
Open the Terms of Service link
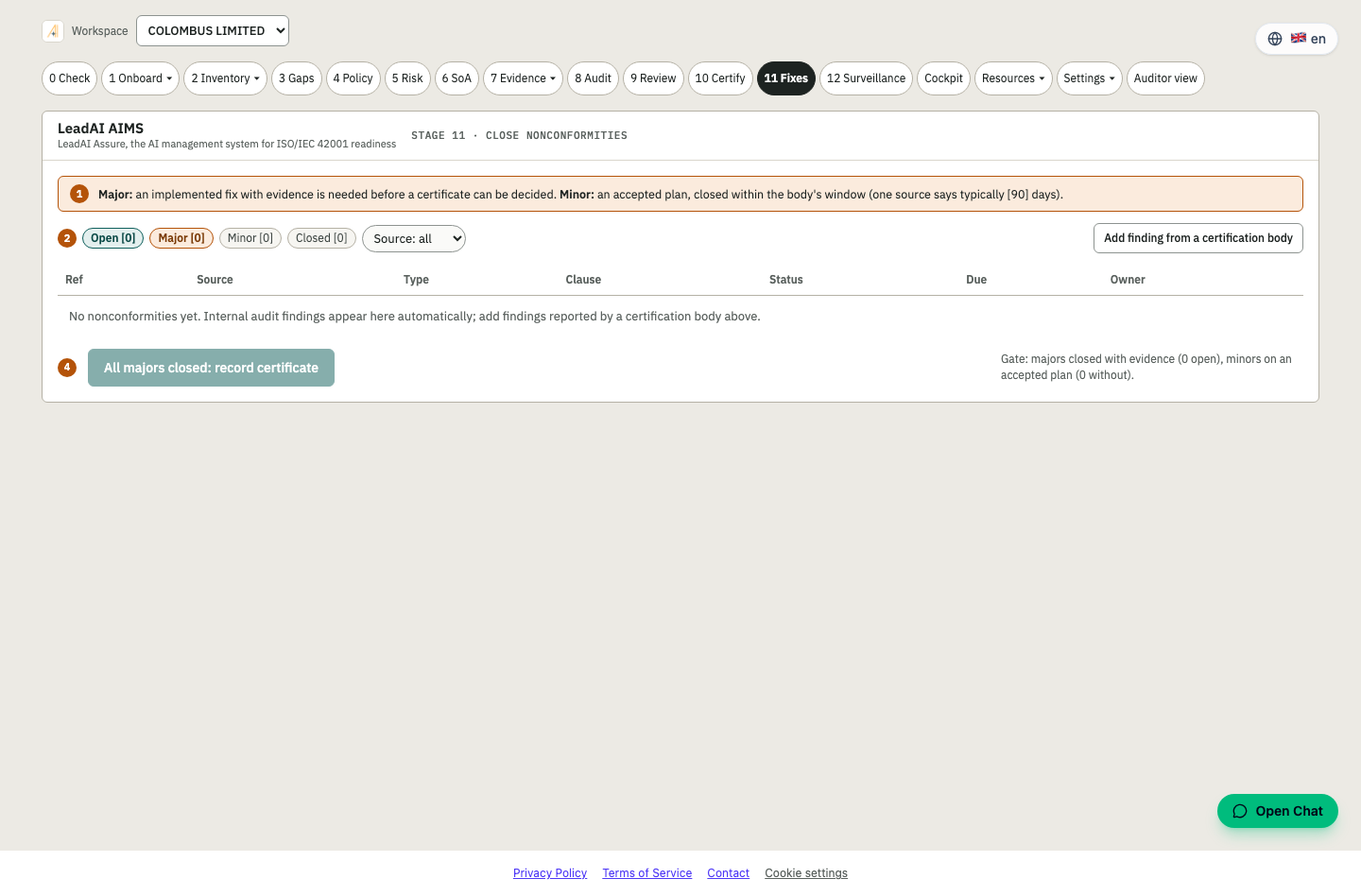pyautogui.click(x=647, y=873)
